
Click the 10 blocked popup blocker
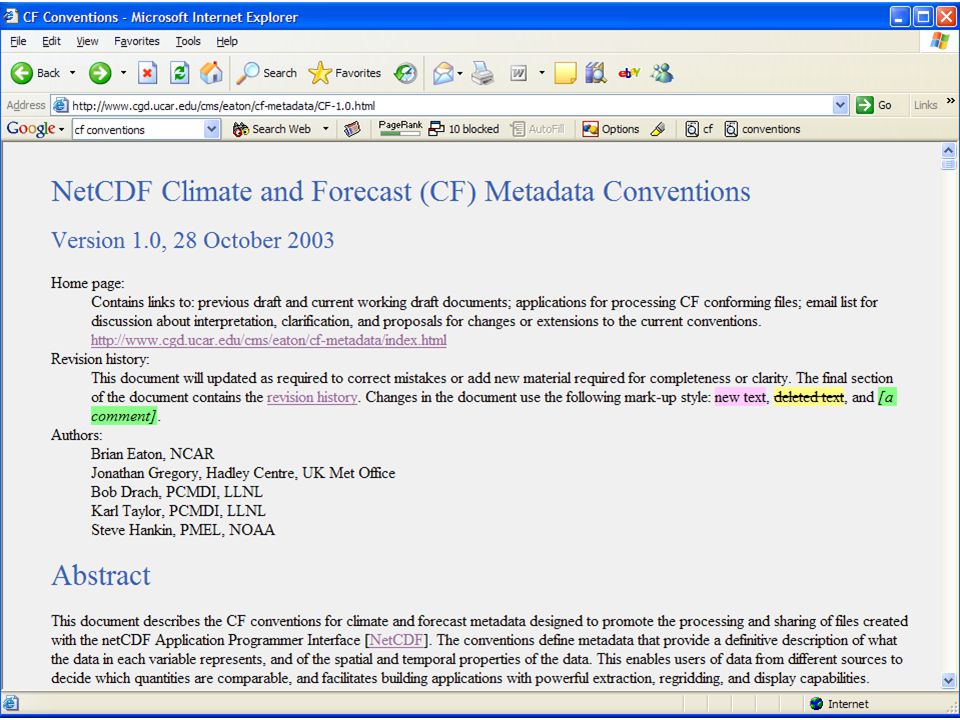(463, 129)
